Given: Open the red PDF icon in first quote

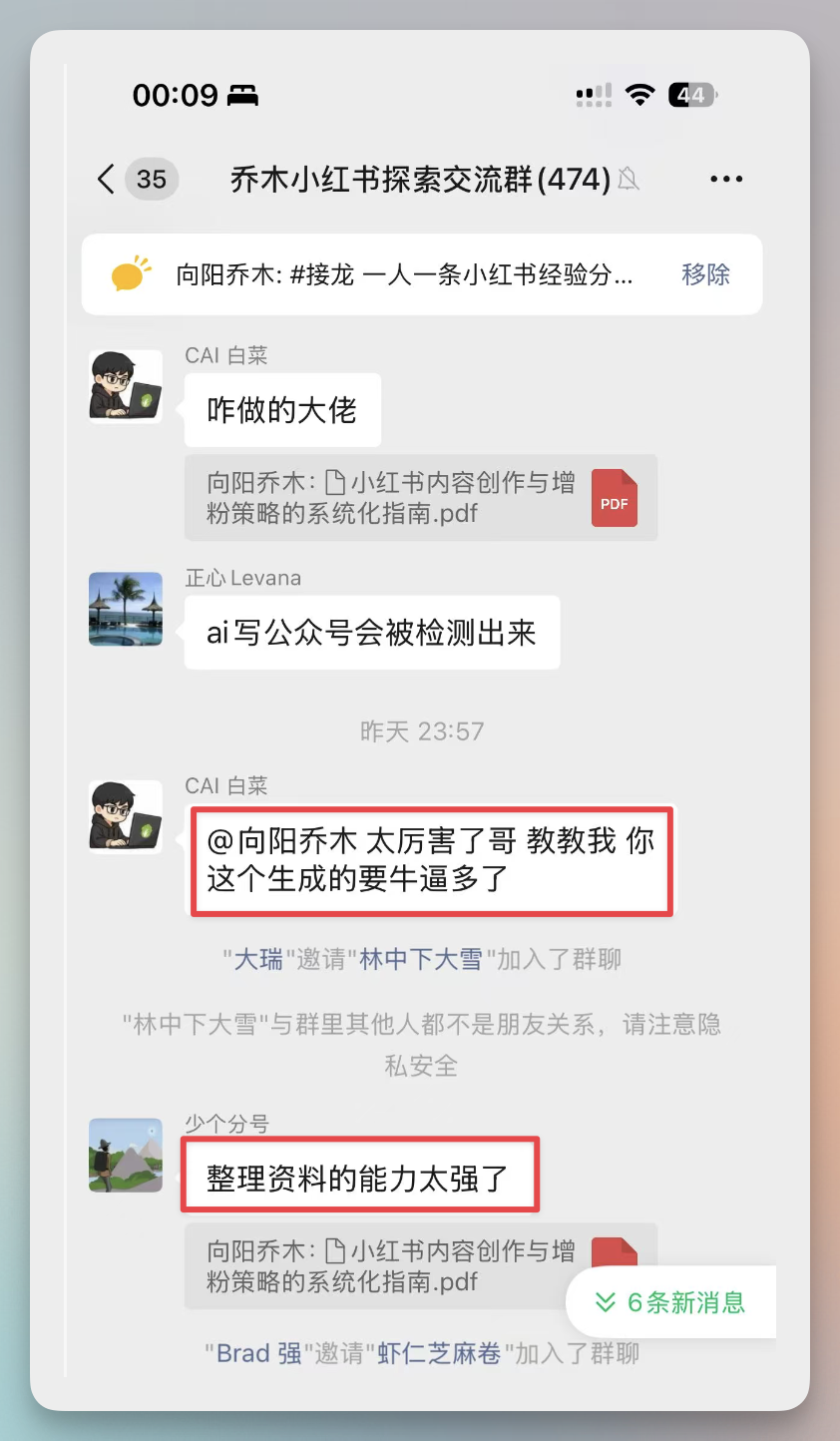Looking at the screenshot, I should [x=615, y=498].
